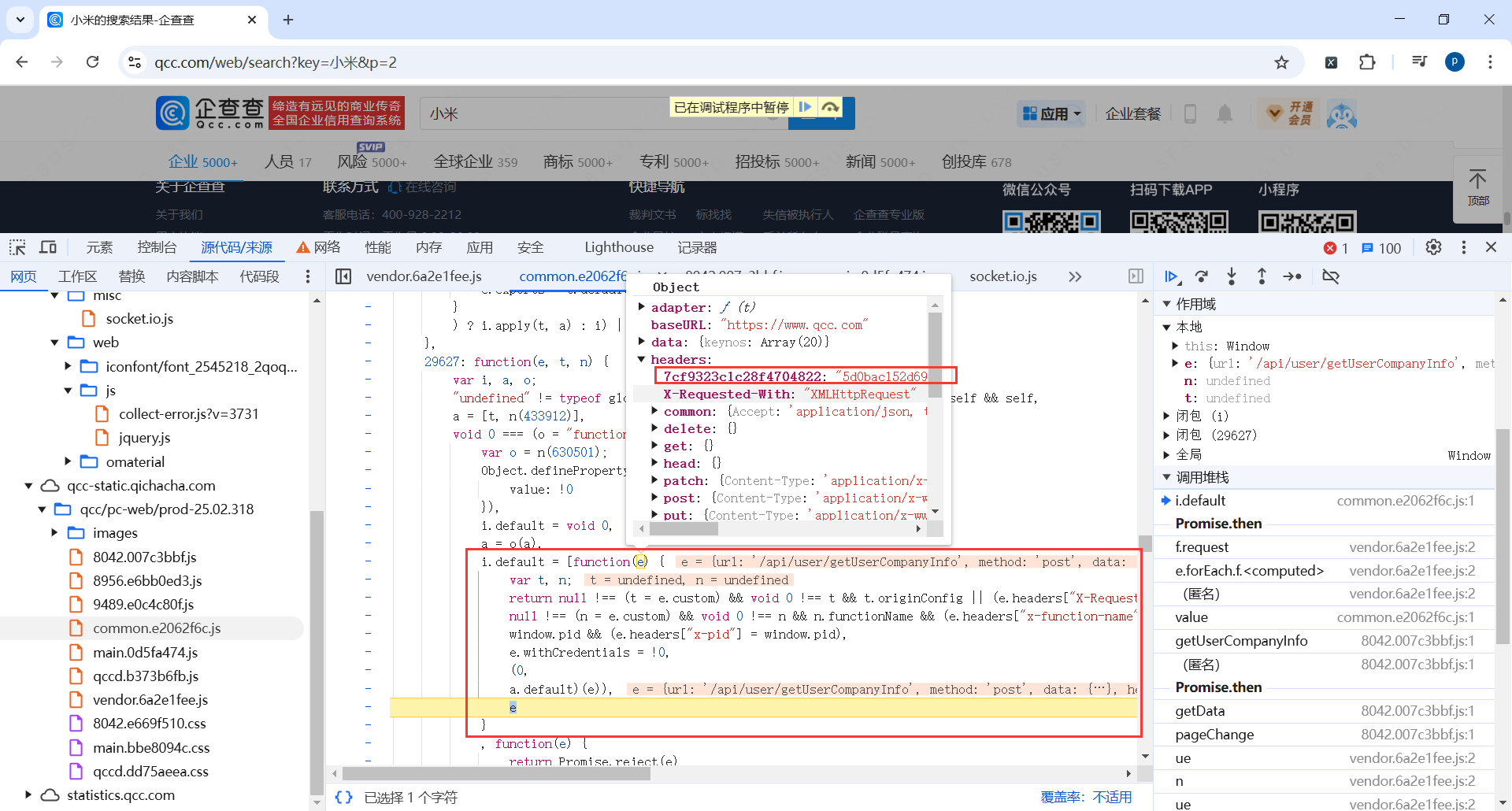Switch to the 控制台 panel tab
The height and width of the screenshot is (811, 1512).
[157, 247]
